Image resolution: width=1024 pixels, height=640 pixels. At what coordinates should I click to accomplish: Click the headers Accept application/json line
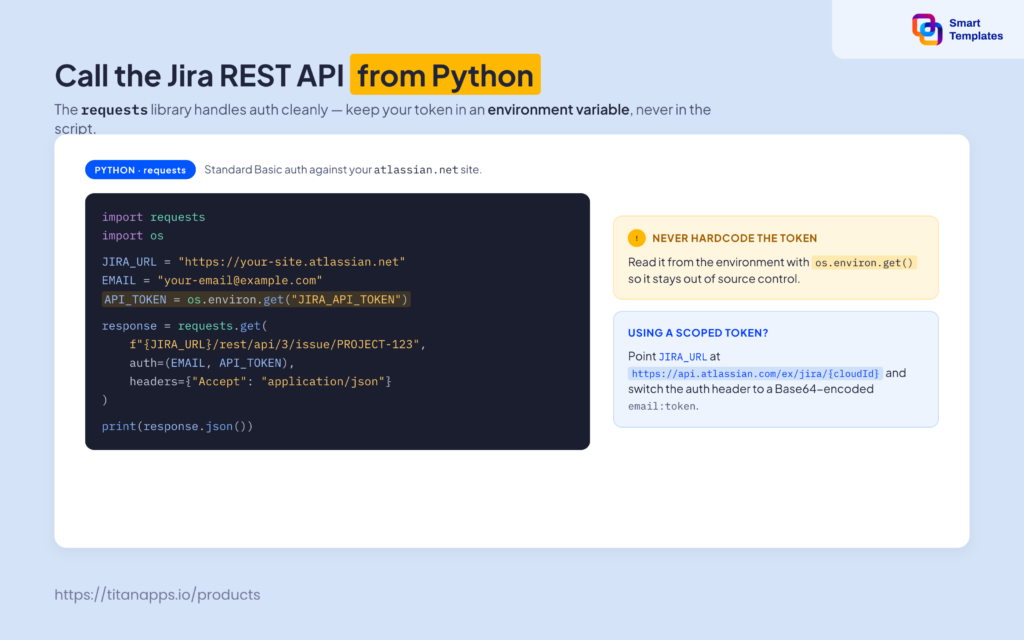(x=260, y=381)
